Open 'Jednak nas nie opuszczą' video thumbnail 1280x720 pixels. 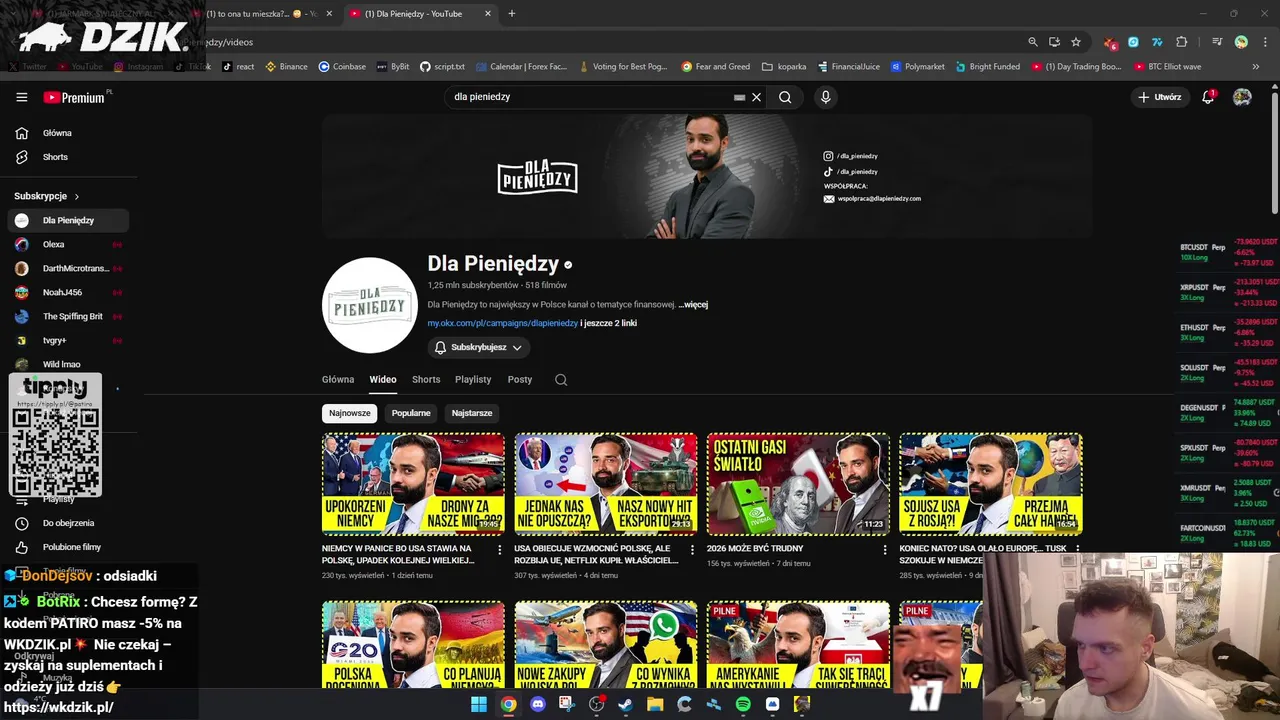point(606,484)
